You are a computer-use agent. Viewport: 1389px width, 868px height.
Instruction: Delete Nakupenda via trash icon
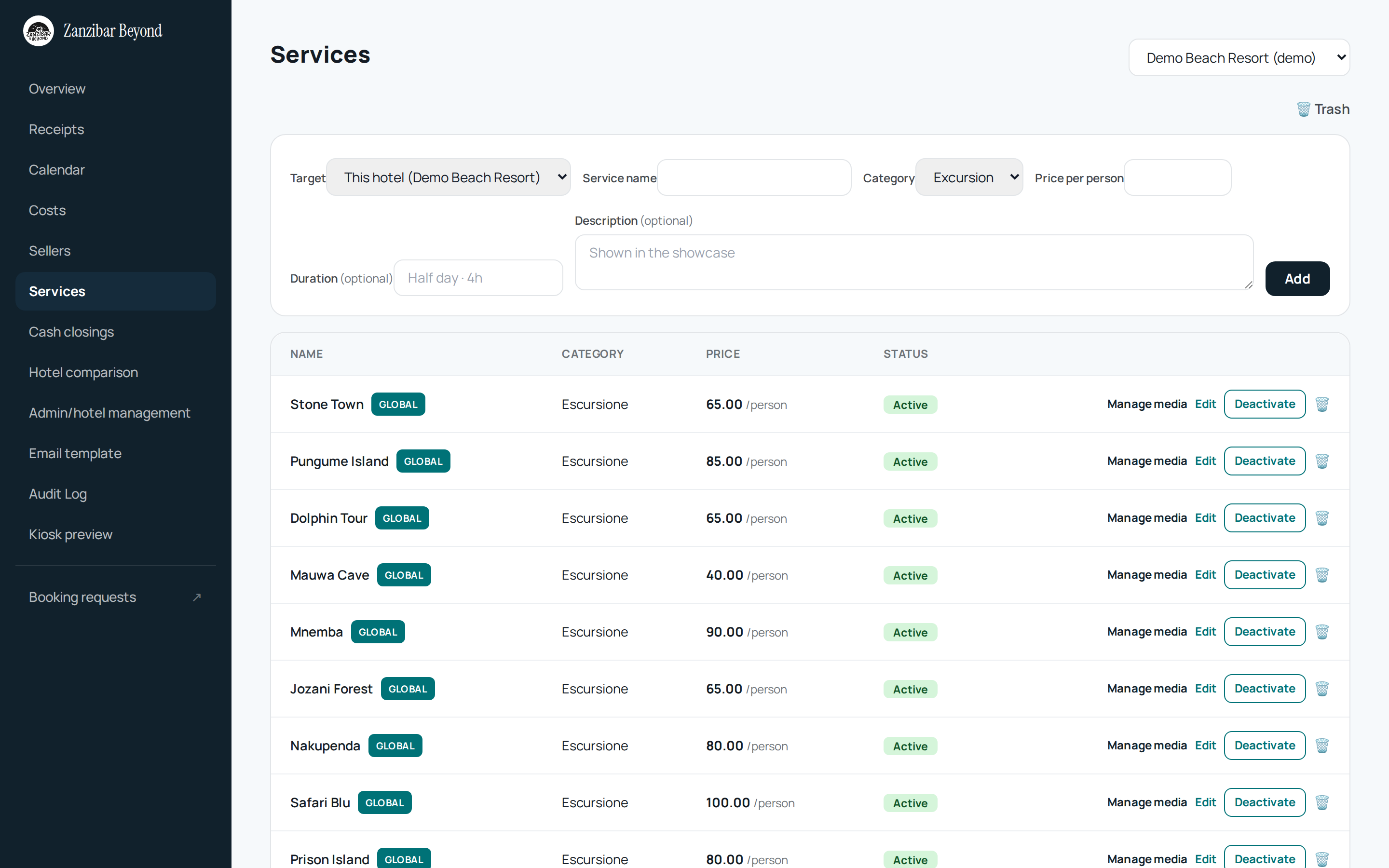[1322, 745]
